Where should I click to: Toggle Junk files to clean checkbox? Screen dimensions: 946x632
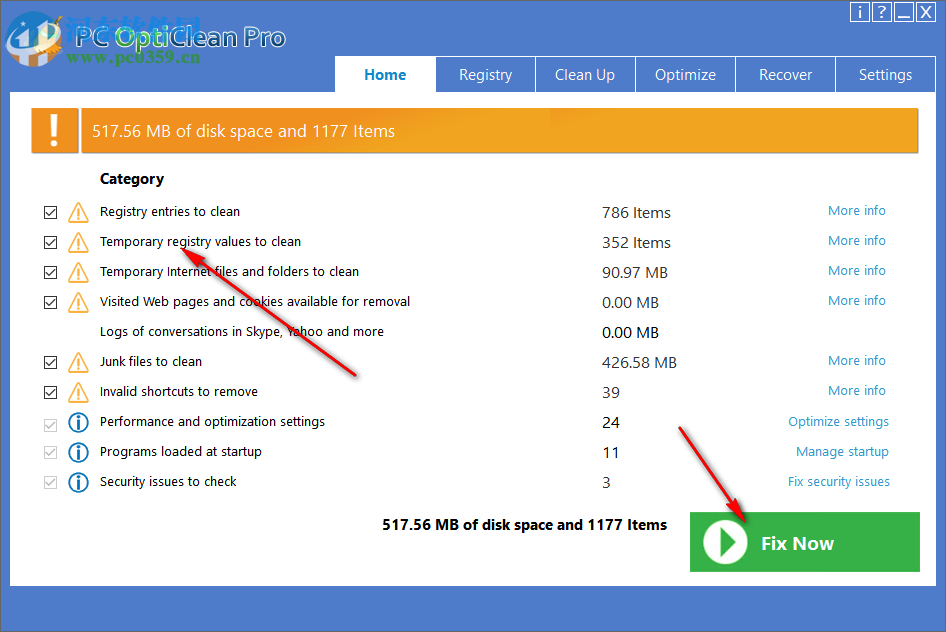51,362
